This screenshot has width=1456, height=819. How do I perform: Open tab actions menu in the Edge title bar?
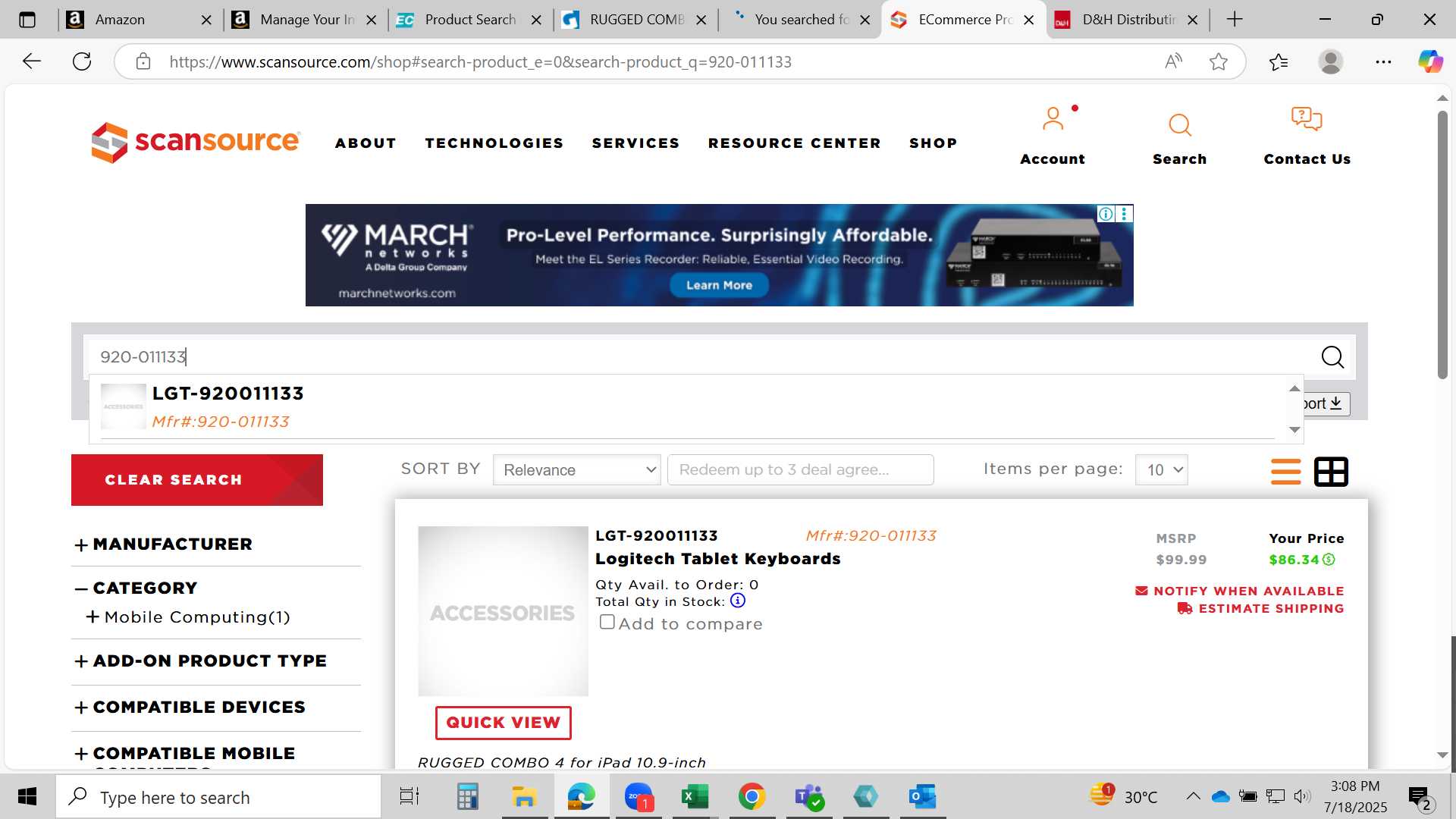pos(27,20)
